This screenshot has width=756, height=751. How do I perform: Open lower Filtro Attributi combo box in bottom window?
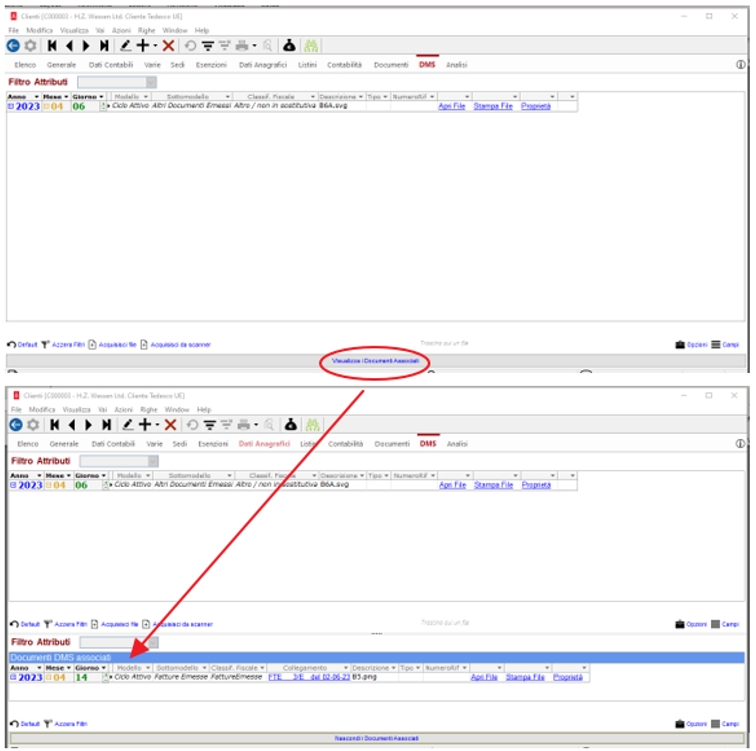[119, 643]
